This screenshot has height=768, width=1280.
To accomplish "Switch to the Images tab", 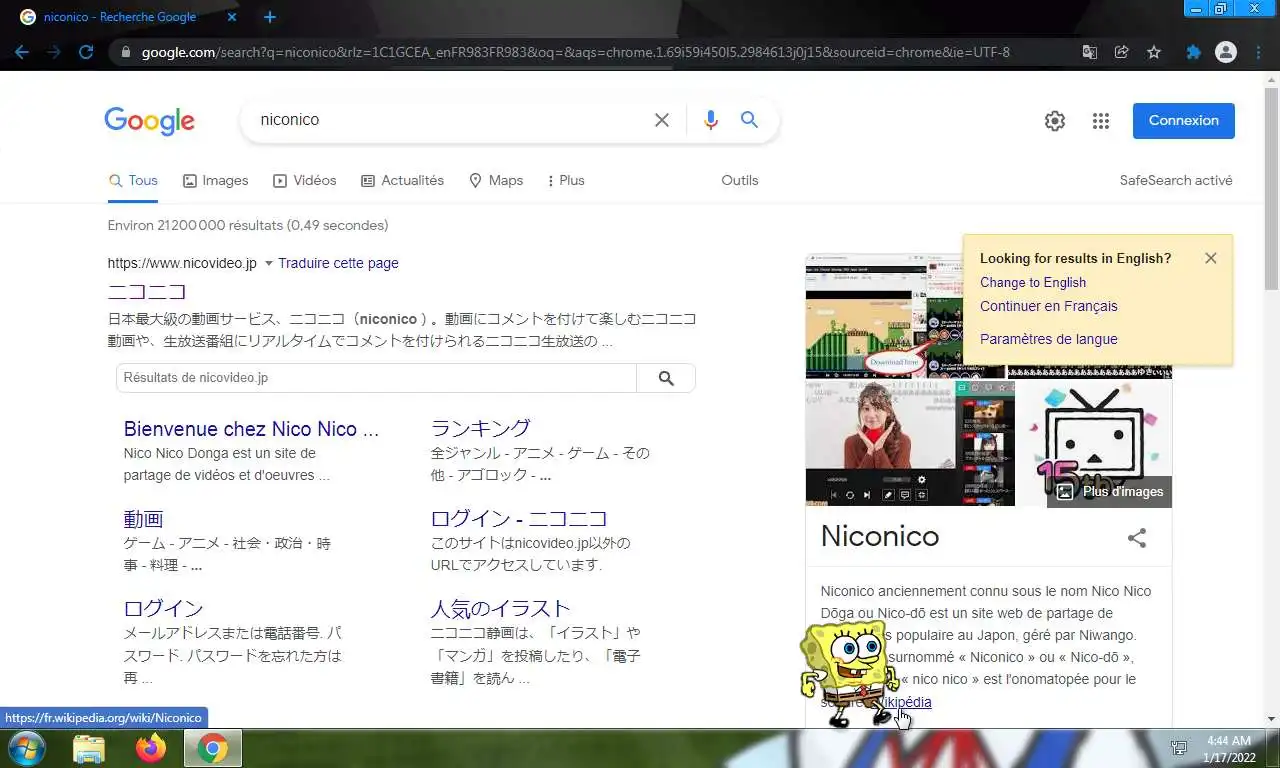I will [x=215, y=180].
